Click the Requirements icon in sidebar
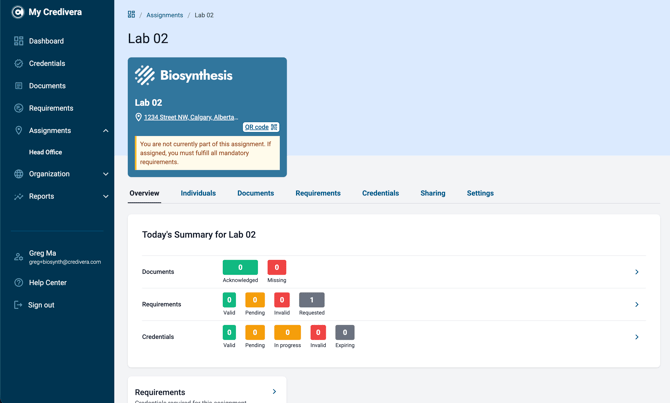This screenshot has height=403, width=670. tap(18, 108)
